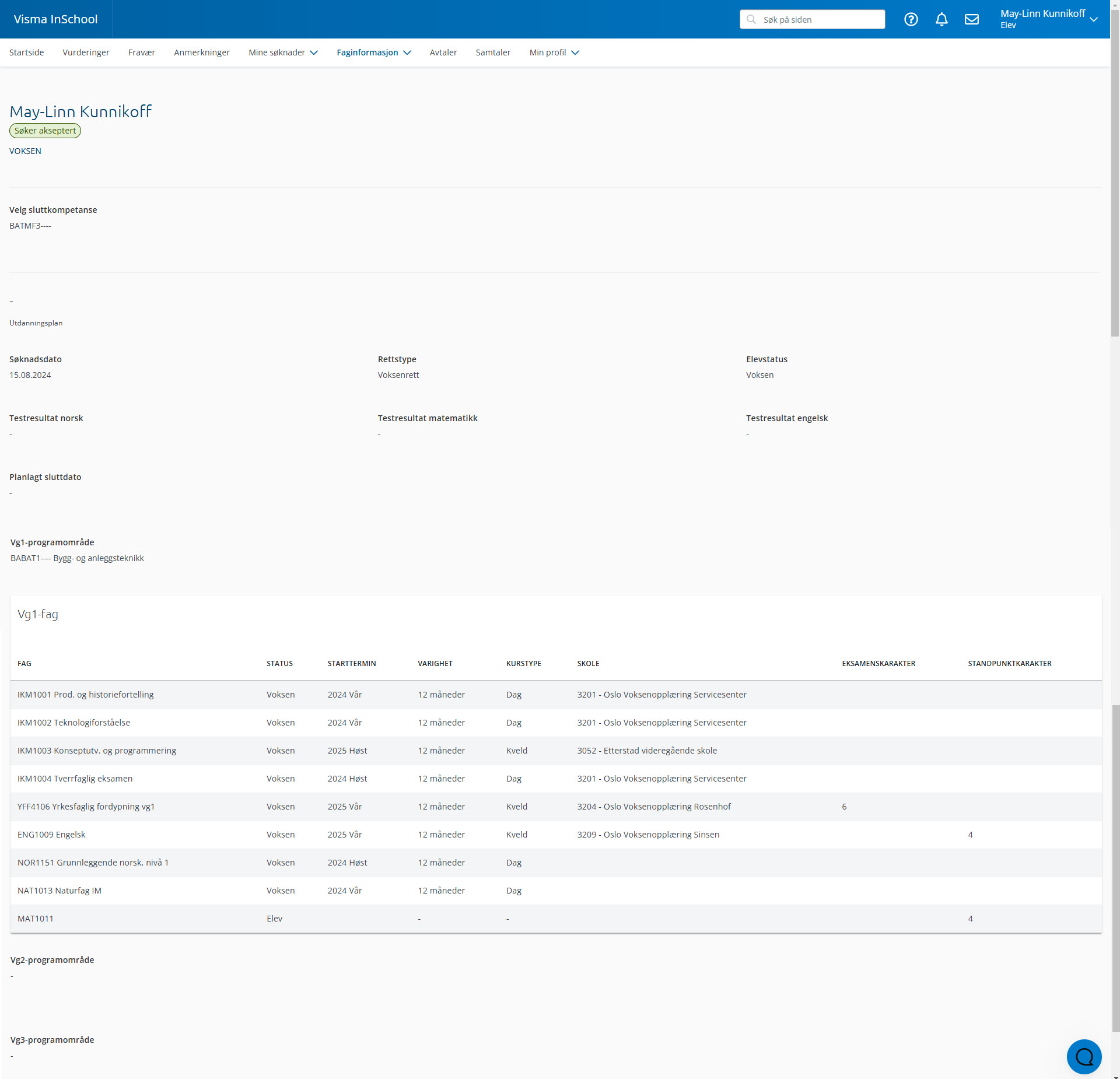Open the notifications bell icon
The height and width of the screenshot is (1079, 1120).
pos(941,19)
